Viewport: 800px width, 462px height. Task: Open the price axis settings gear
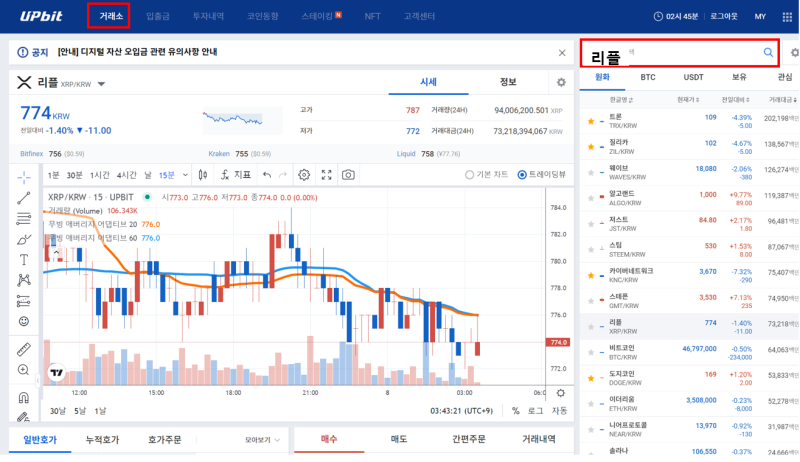point(561,393)
